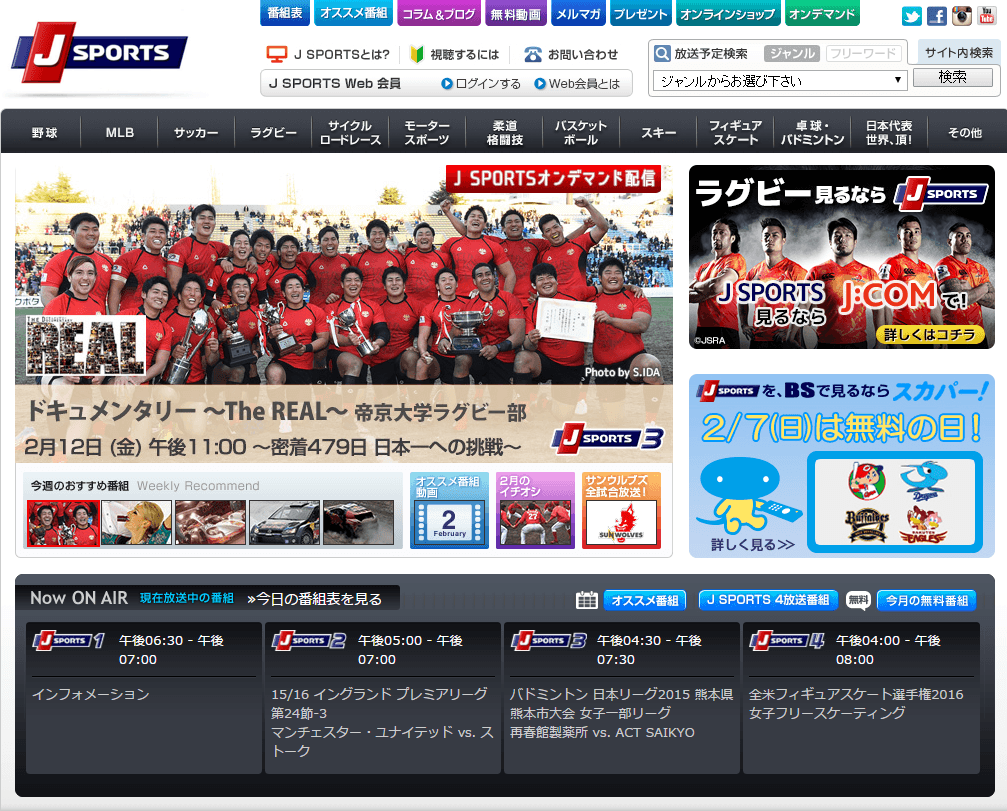Click the J SPORTS logo
Viewport: 1007px width, 811px height.
(x=100, y=53)
